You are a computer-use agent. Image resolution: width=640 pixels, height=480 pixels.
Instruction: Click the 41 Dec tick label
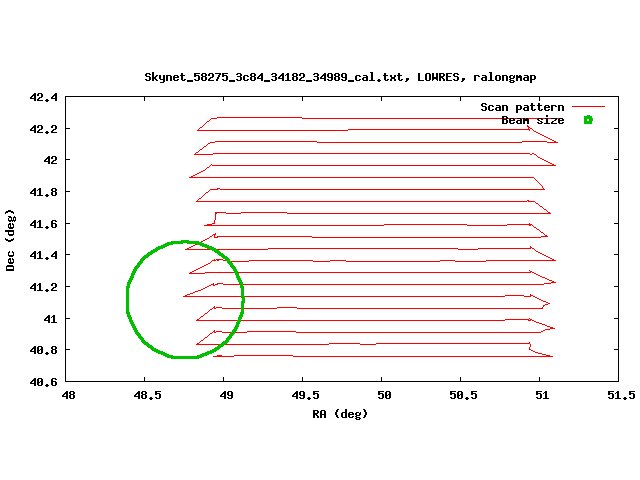tap(51, 318)
